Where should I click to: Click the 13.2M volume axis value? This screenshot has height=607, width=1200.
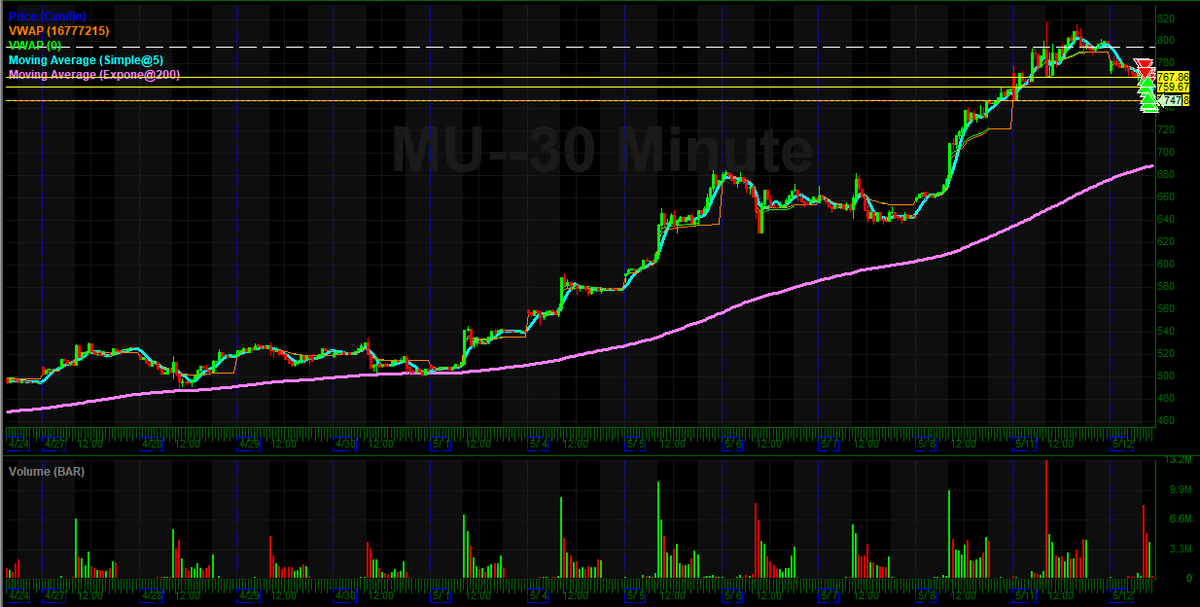(1178, 460)
